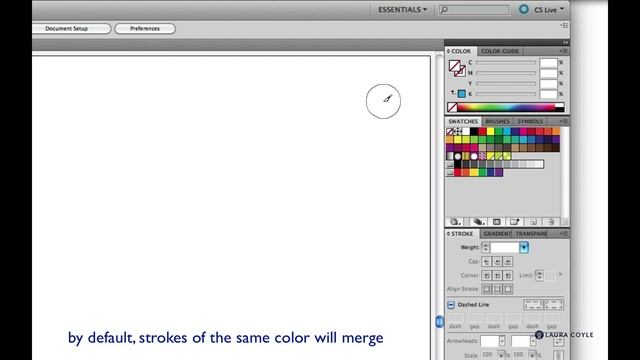Click the Cyan percentage field
This screenshot has width=640, height=360.
point(548,62)
